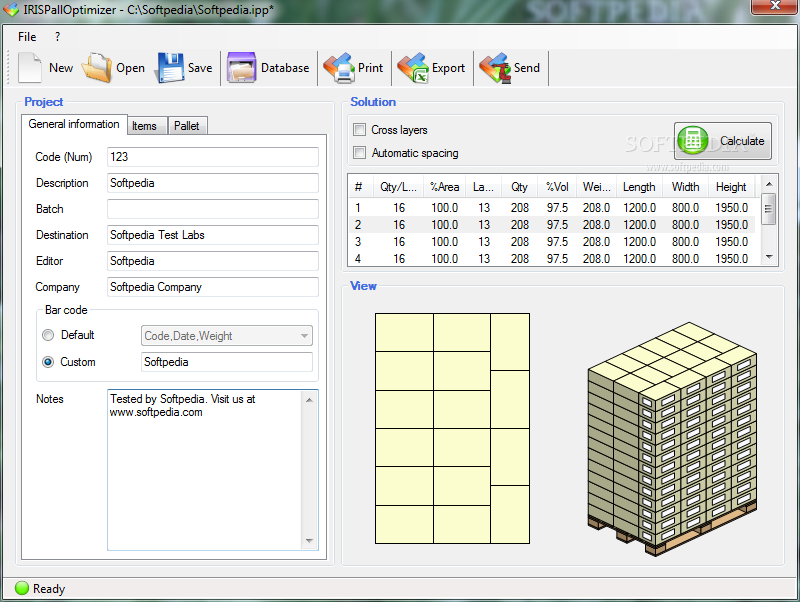The height and width of the screenshot is (602, 800).
Task: Click the New document icon
Action: point(30,67)
